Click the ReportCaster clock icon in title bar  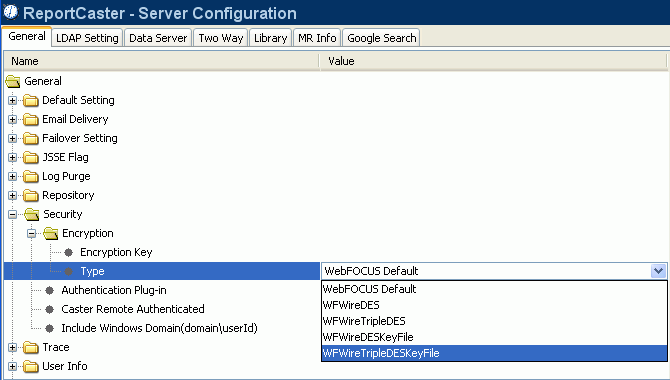11,12
